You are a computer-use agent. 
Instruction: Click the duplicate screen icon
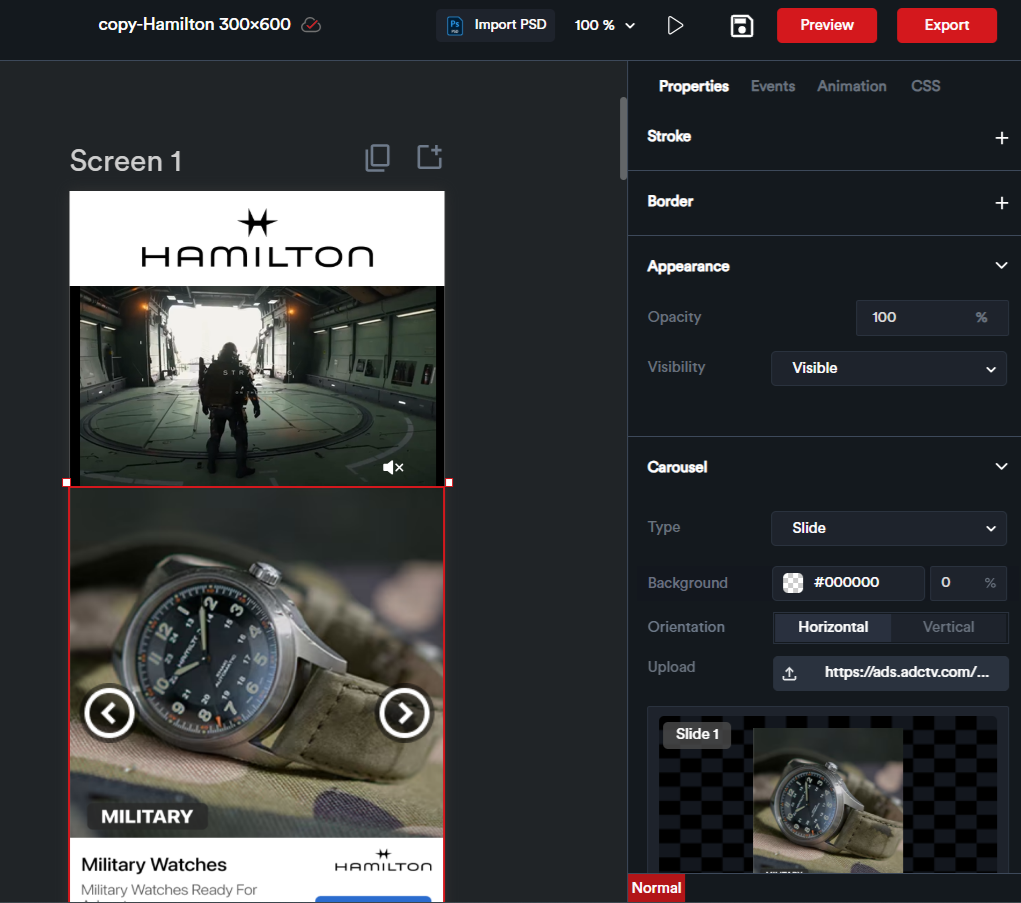click(377, 157)
